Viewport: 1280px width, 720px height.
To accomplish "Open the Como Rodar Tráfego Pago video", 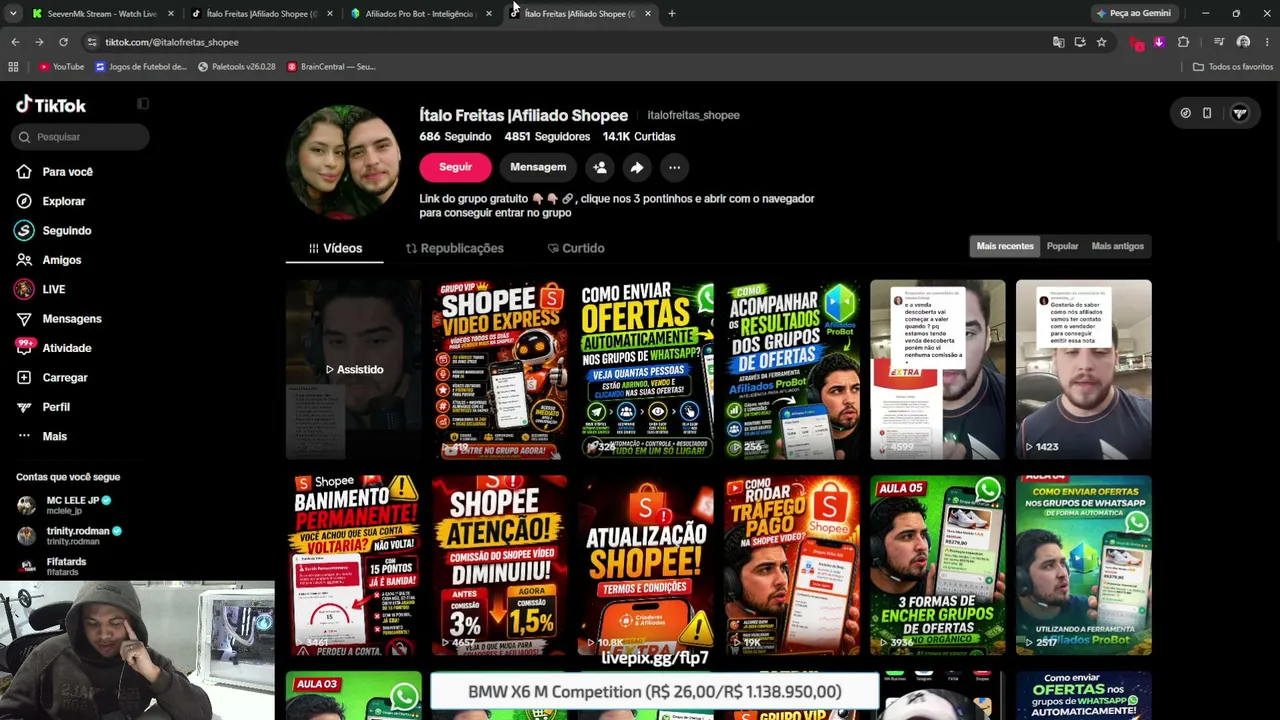I will [x=791, y=565].
